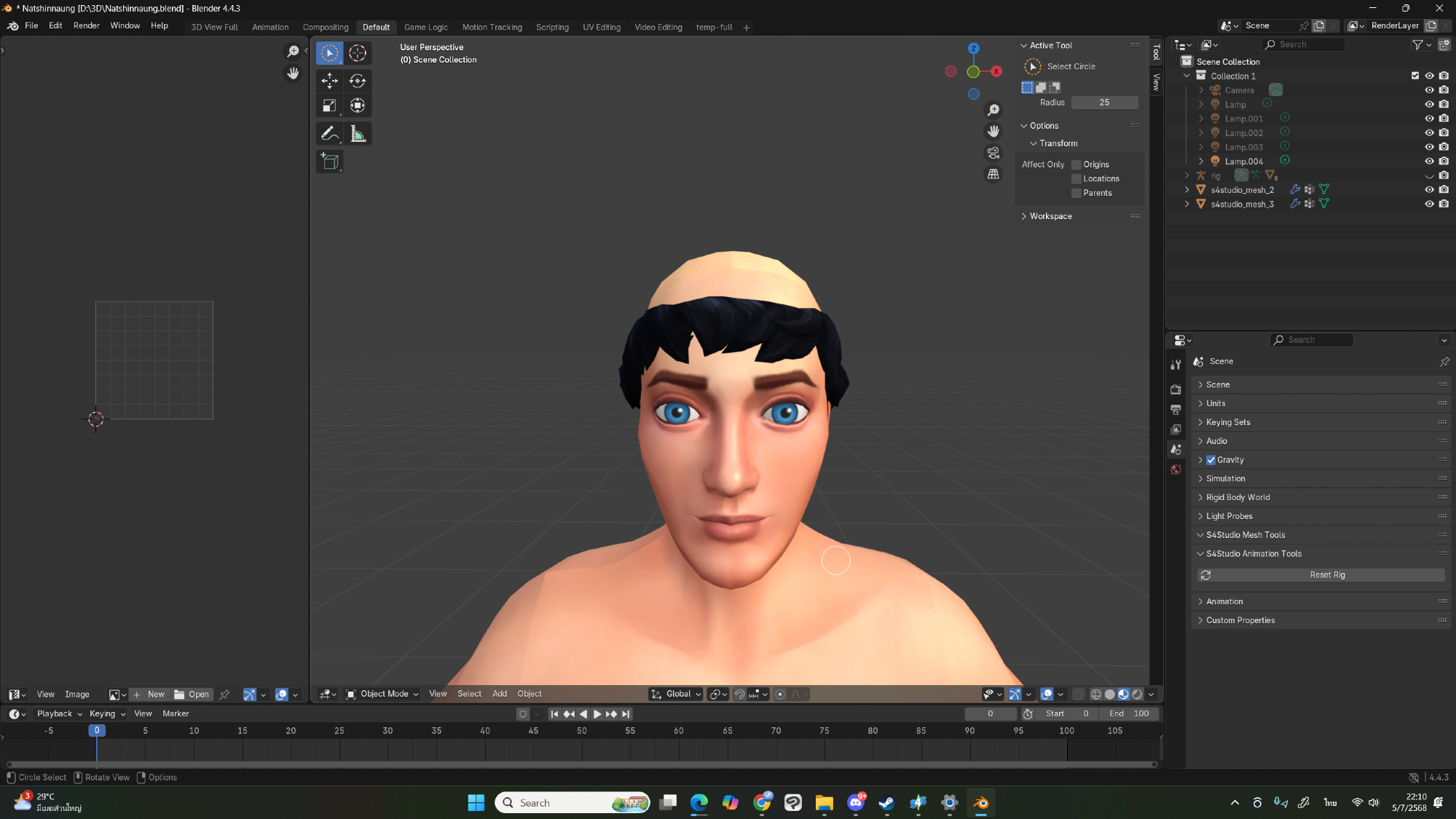Select the Add Cube tool
This screenshot has height=819, width=1456.
pos(329,162)
